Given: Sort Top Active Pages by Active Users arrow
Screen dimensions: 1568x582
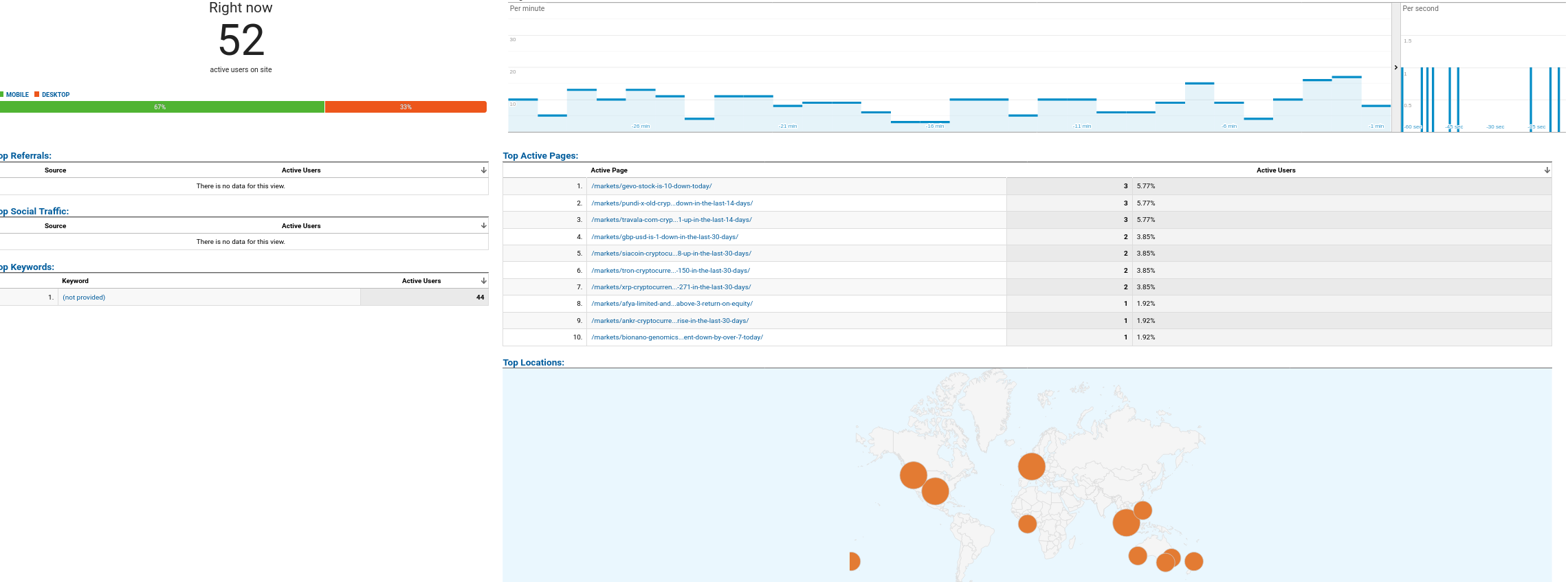Looking at the screenshot, I should [x=1547, y=170].
